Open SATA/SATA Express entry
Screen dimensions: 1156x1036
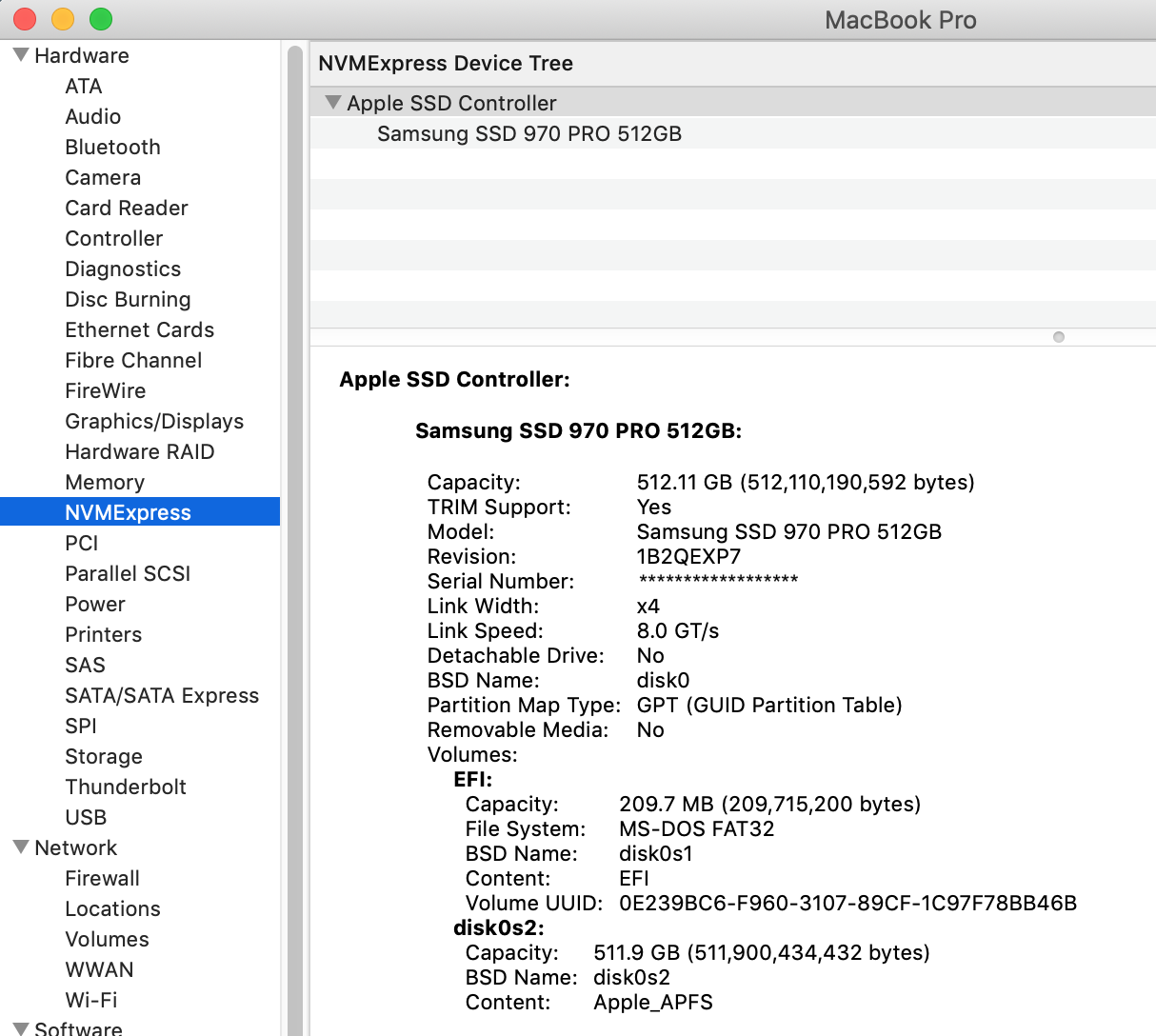pos(162,695)
